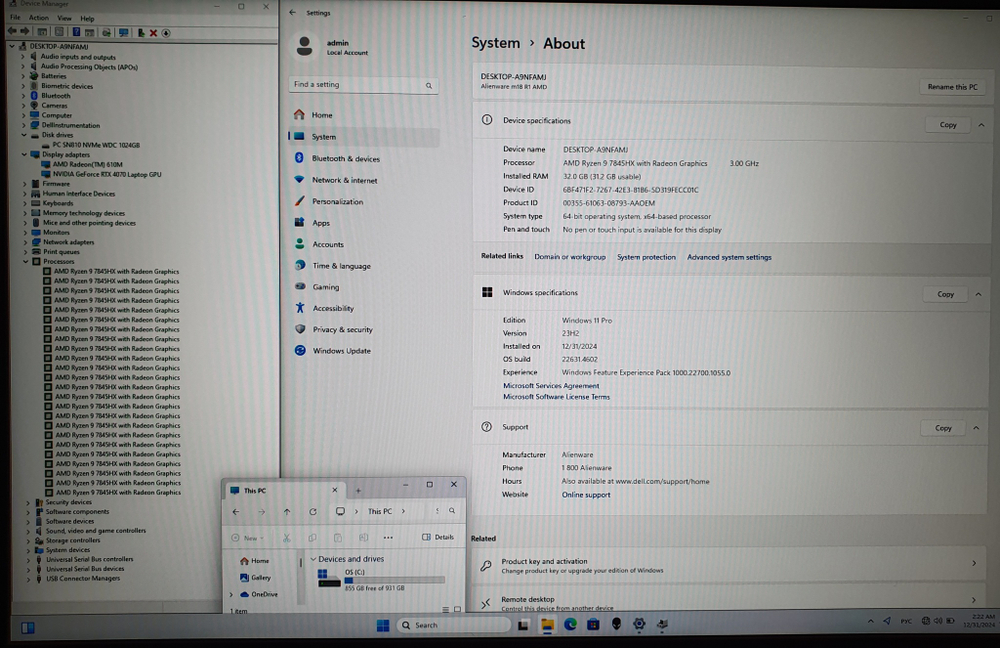Click the OS (C:) drive usage bar
The width and height of the screenshot is (1000, 648).
click(380, 580)
